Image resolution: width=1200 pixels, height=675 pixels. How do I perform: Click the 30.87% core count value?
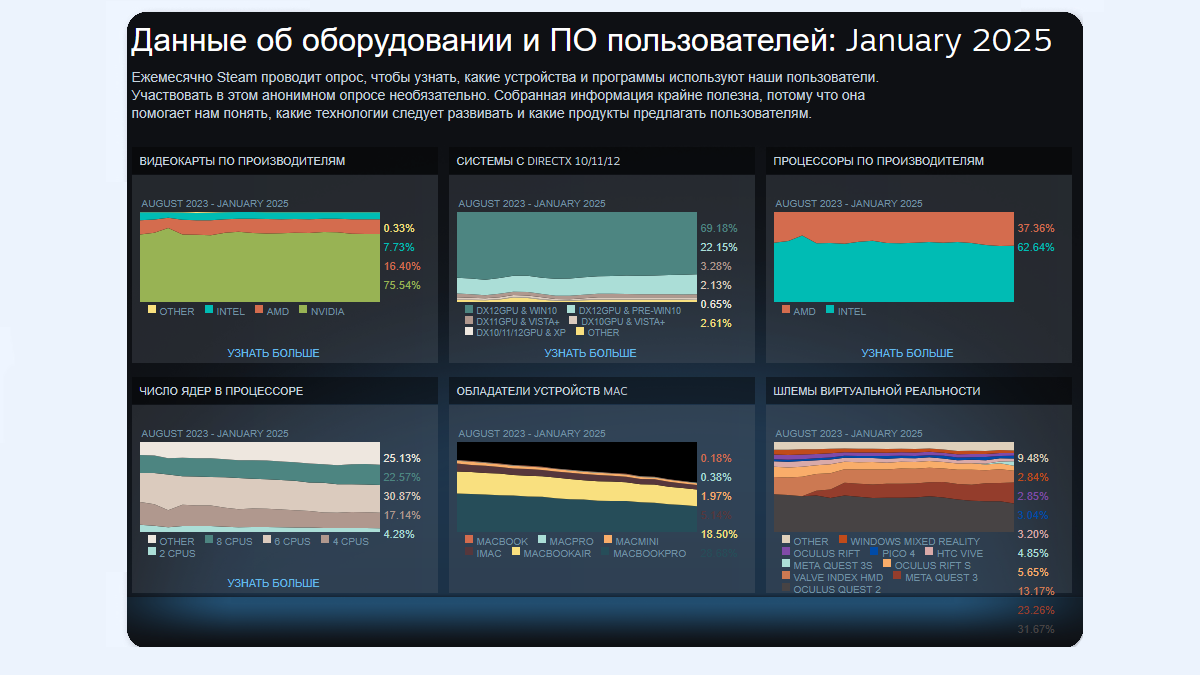(402, 496)
